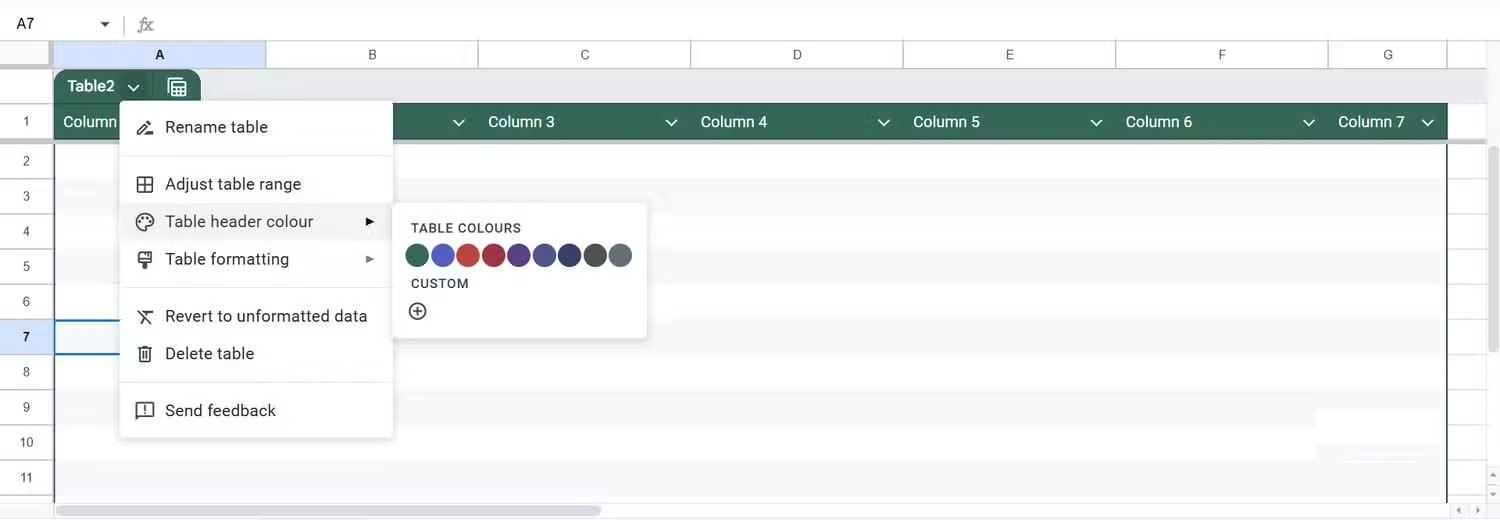This screenshot has width=1500, height=520.
Task: Open Table formatting menu entry
Action: pyautogui.click(x=256, y=260)
